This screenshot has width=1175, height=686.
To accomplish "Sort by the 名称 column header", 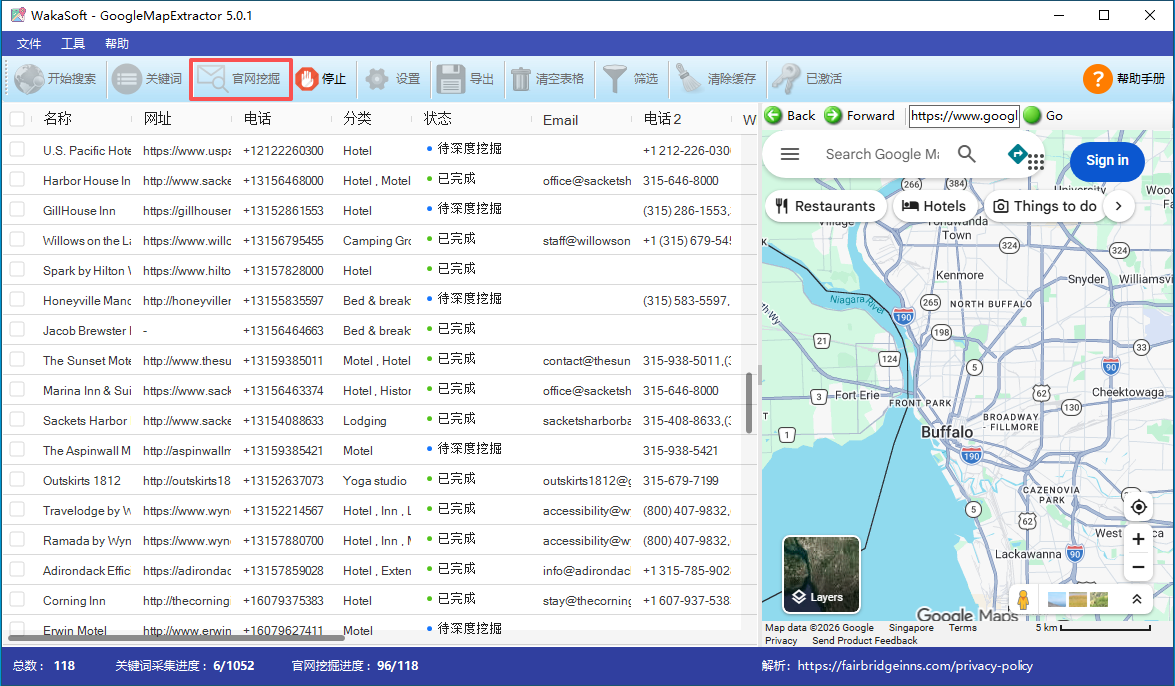I will click(58, 118).
